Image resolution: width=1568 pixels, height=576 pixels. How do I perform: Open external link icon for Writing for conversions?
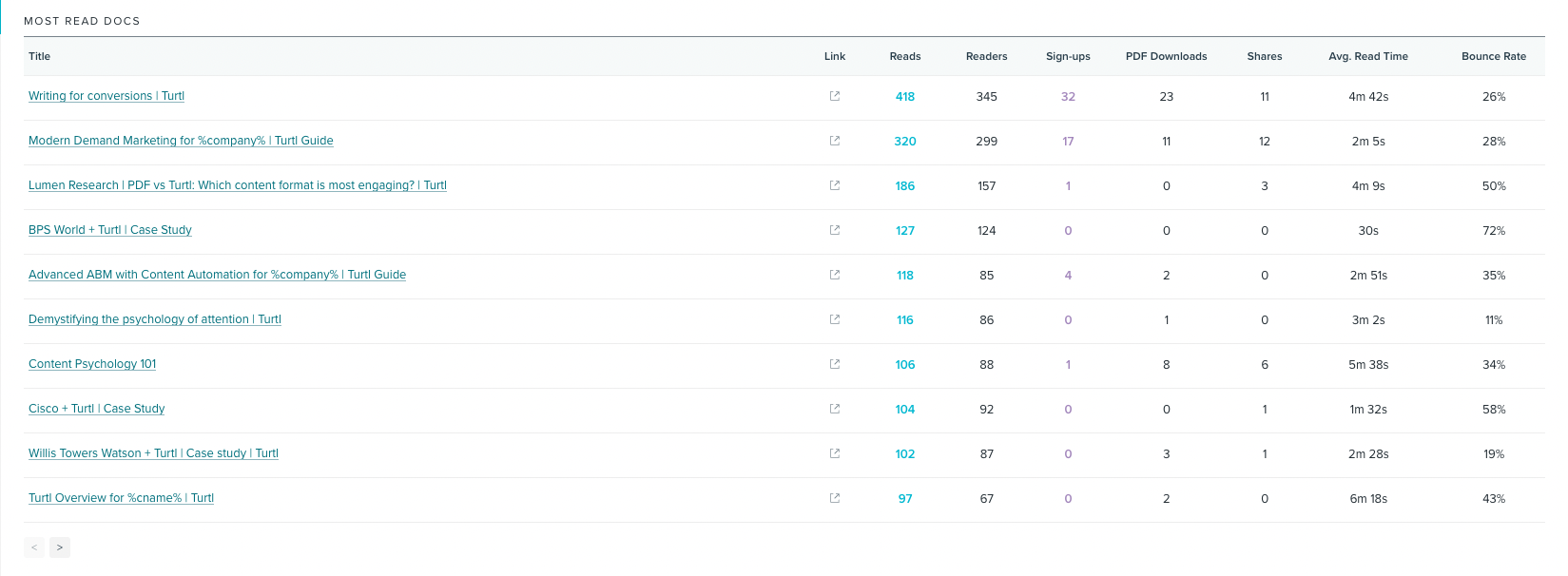835,96
